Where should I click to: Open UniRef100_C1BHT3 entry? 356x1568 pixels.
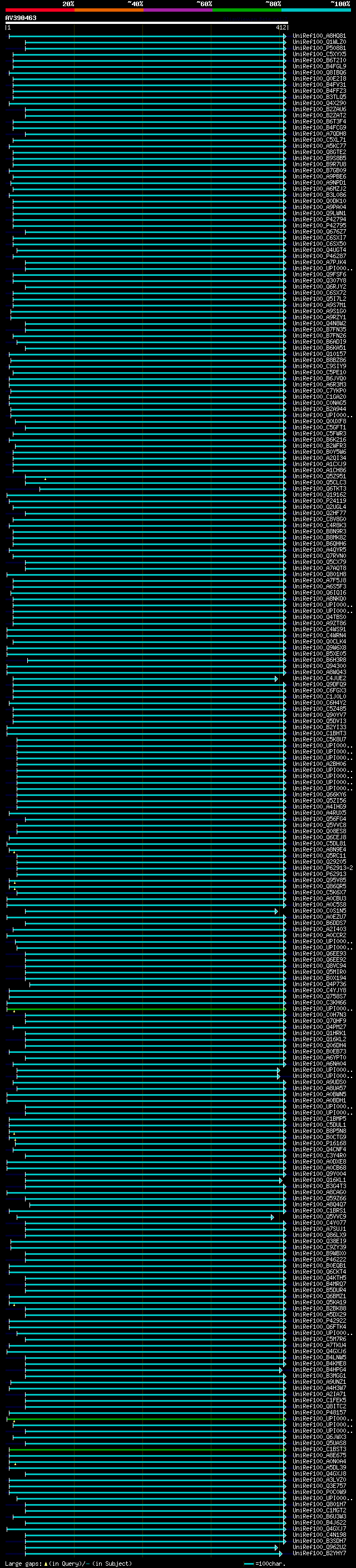click(x=319, y=734)
